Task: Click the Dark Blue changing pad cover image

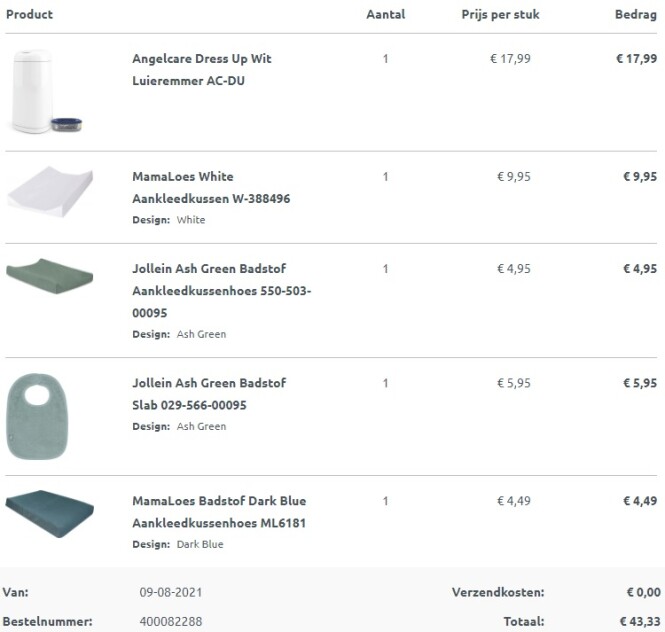Action: [50, 513]
